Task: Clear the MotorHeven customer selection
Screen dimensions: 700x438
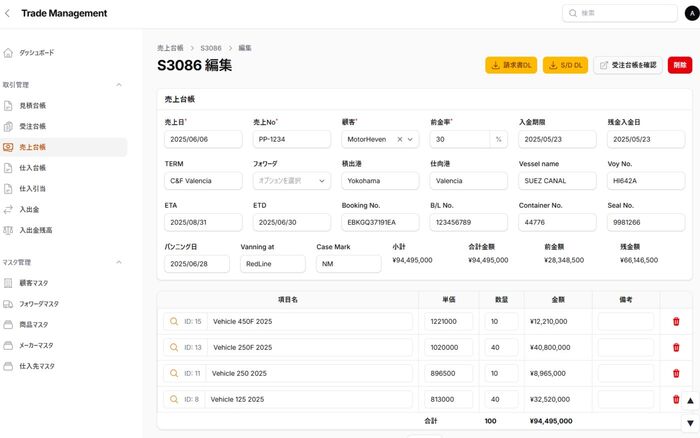Action: point(400,139)
